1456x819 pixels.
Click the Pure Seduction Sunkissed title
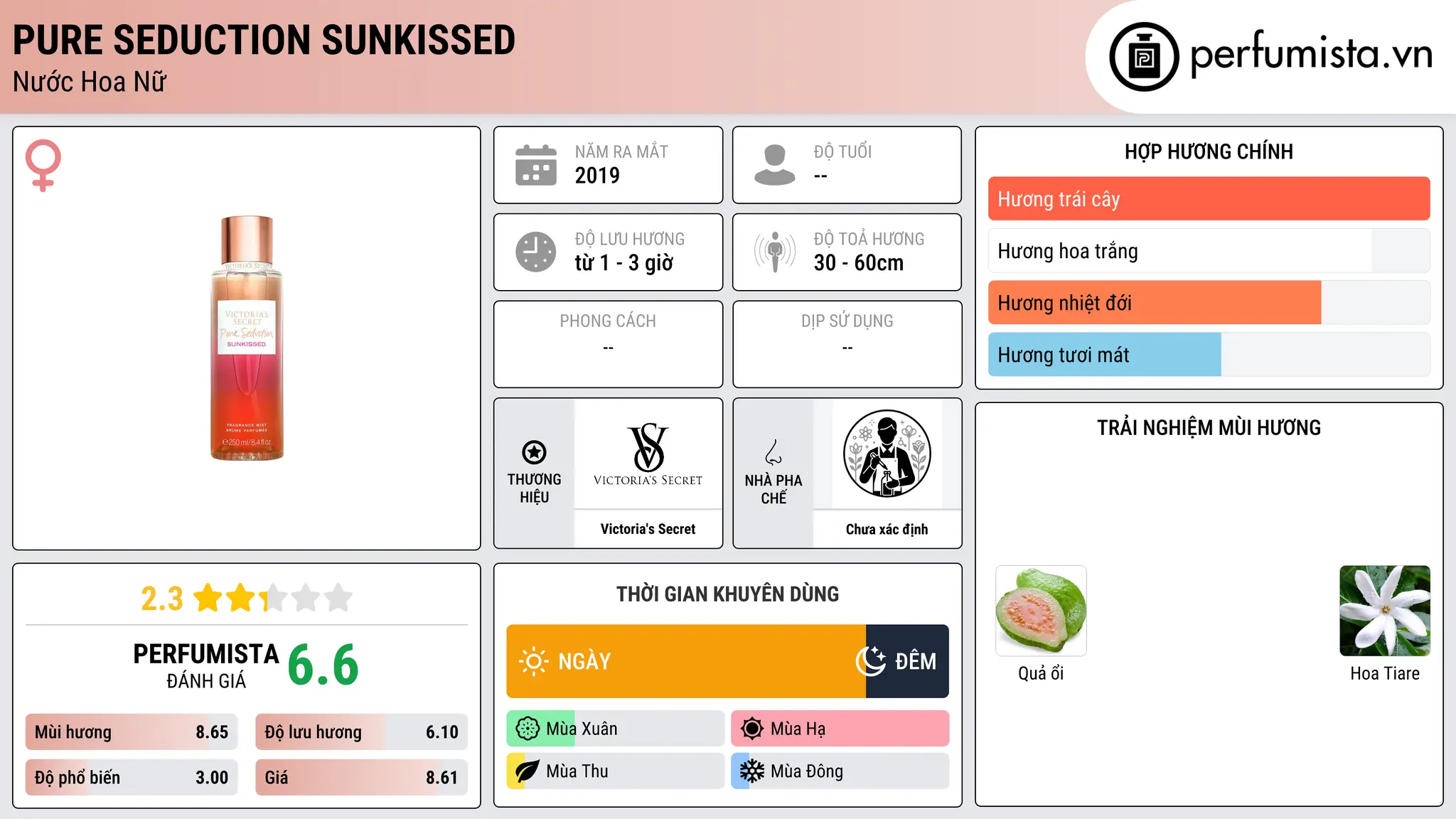(264, 41)
